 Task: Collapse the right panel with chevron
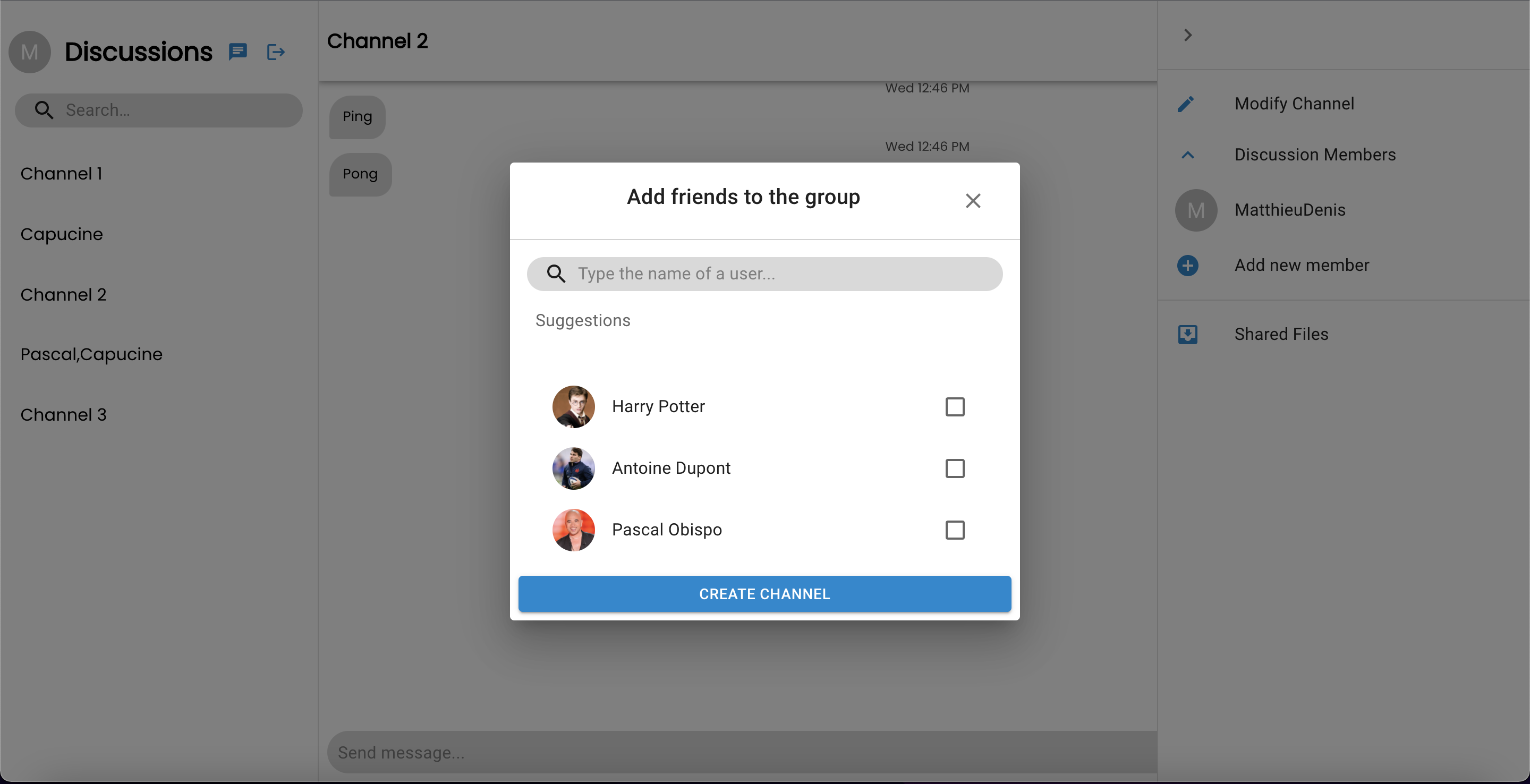1187,35
